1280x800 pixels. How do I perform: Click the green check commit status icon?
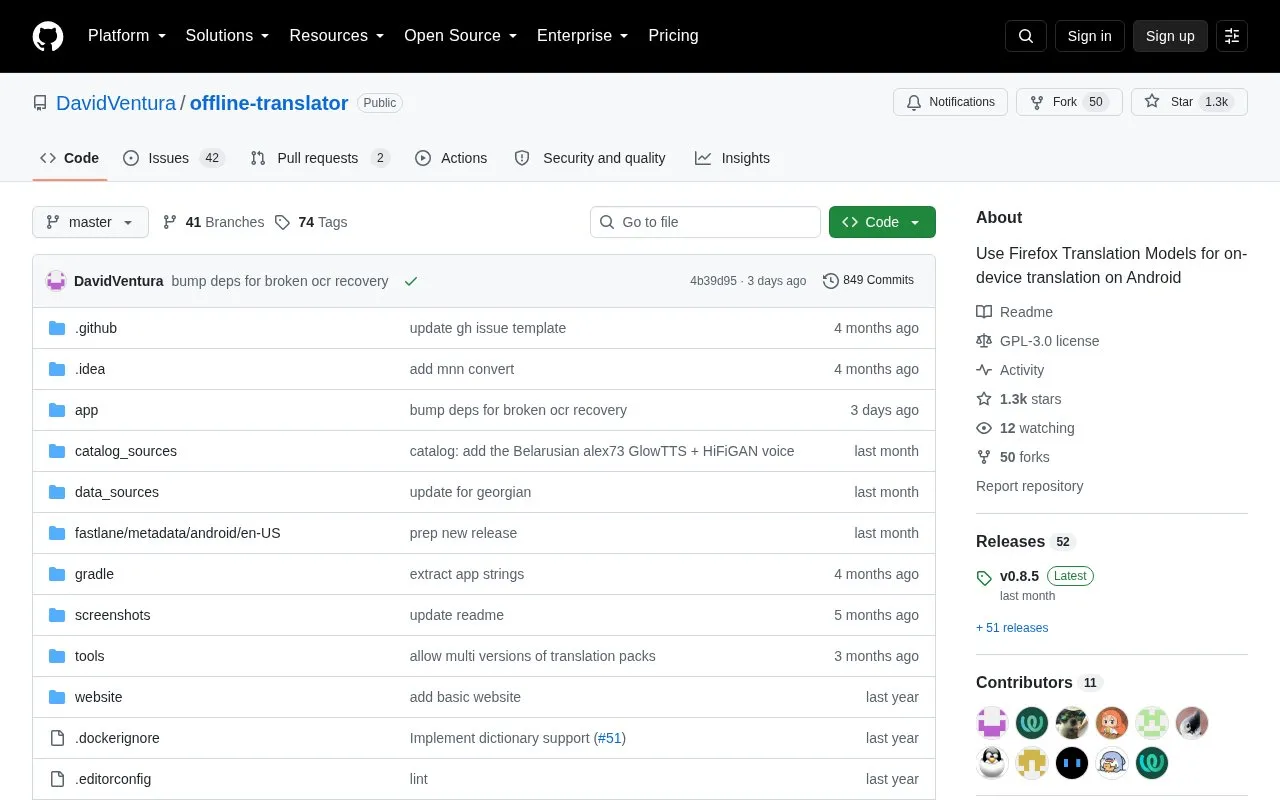point(411,281)
